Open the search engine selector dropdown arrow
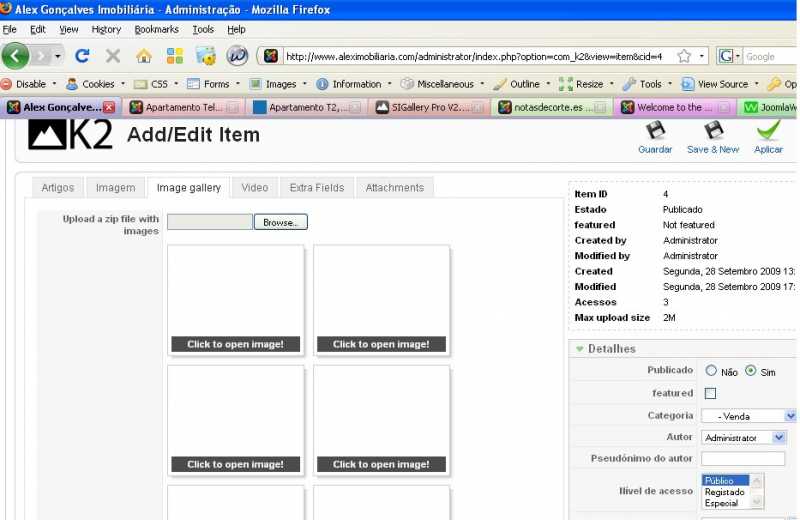Viewport: 800px width, 520px height. tap(738, 56)
